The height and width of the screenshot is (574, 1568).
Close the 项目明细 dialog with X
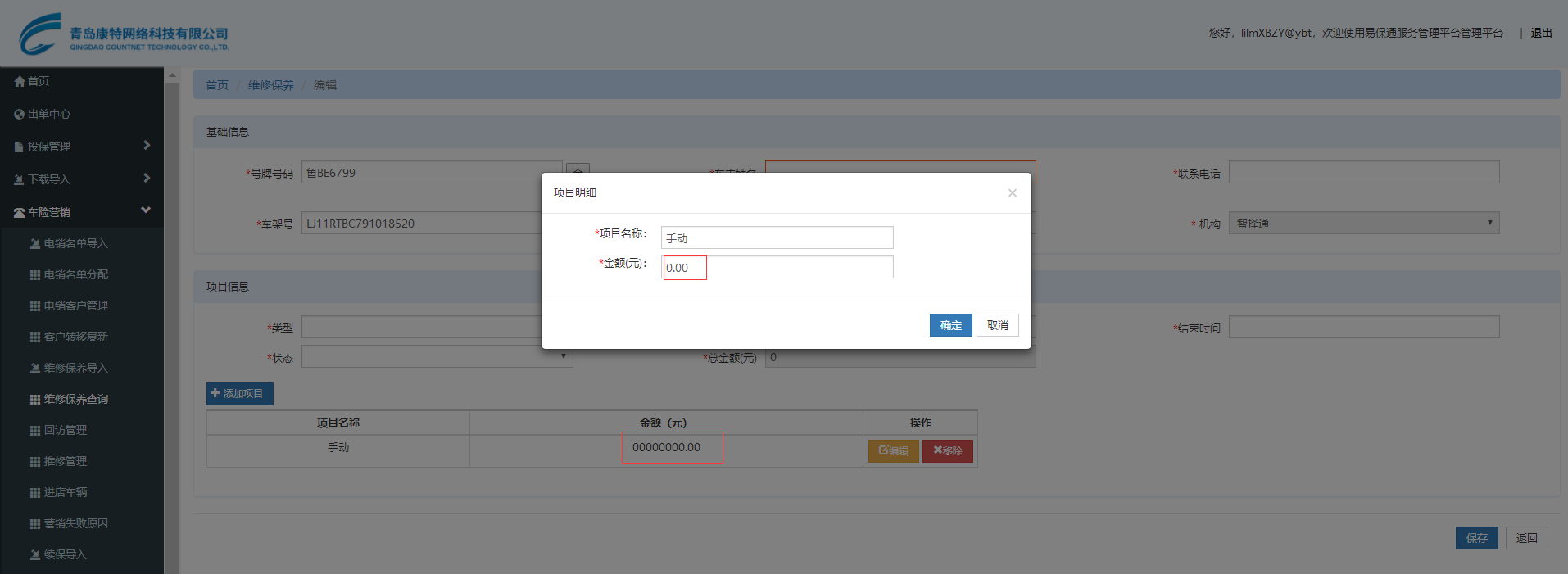pyautogui.click(x=1013, y=193)
